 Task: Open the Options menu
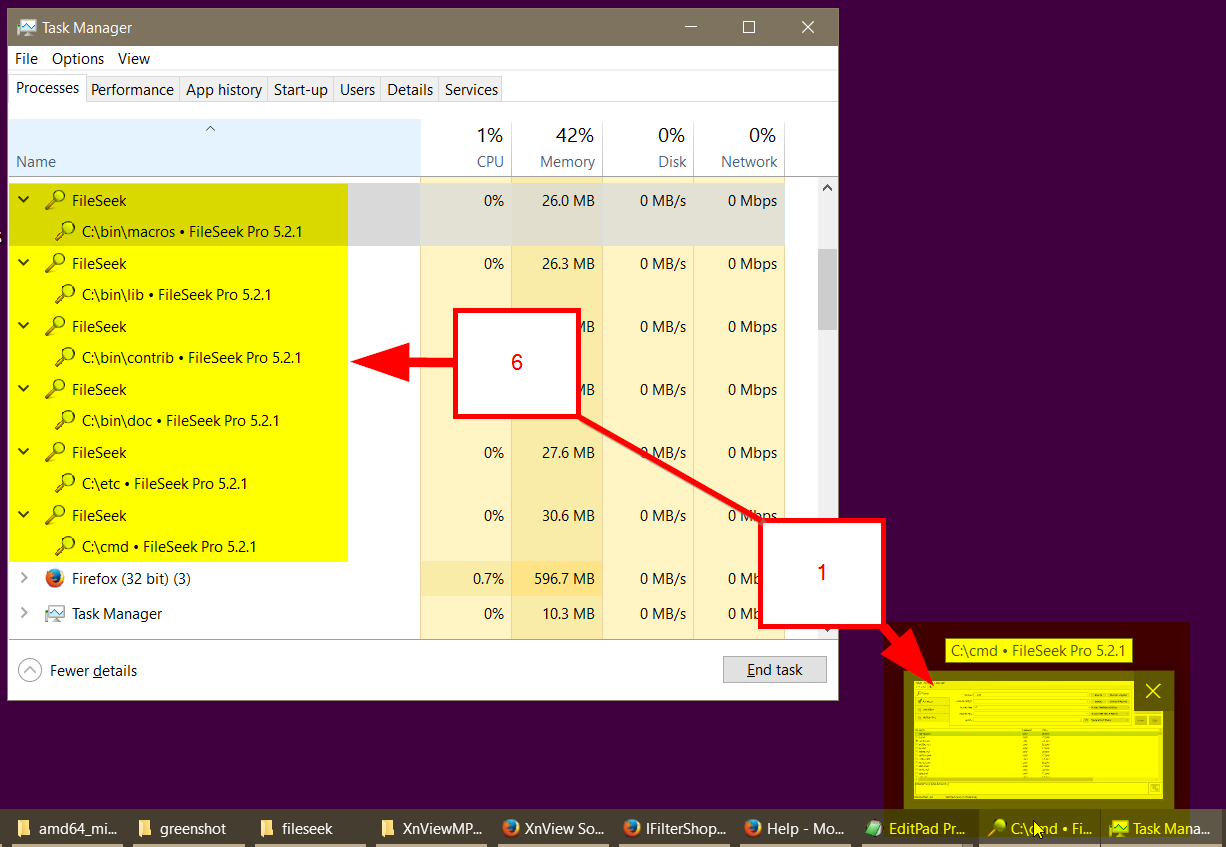coord(78,59)
